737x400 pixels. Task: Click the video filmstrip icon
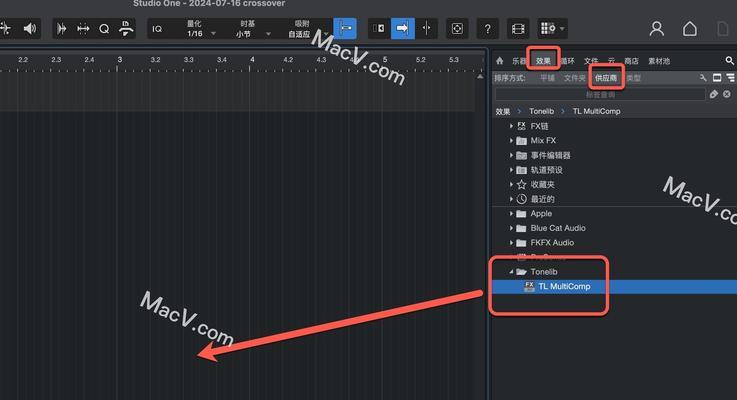coord(518,29)
